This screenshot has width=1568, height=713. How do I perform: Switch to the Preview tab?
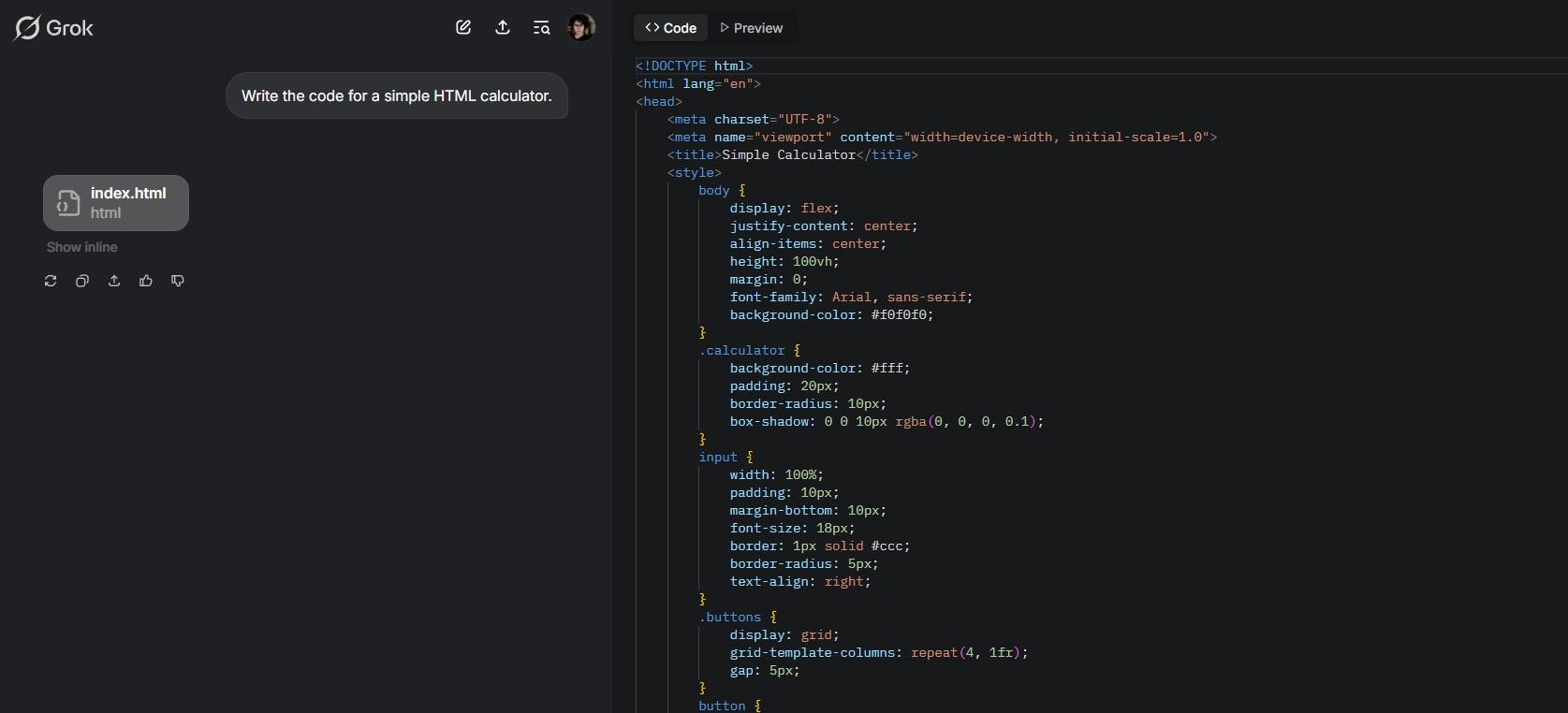click(751, 28)
